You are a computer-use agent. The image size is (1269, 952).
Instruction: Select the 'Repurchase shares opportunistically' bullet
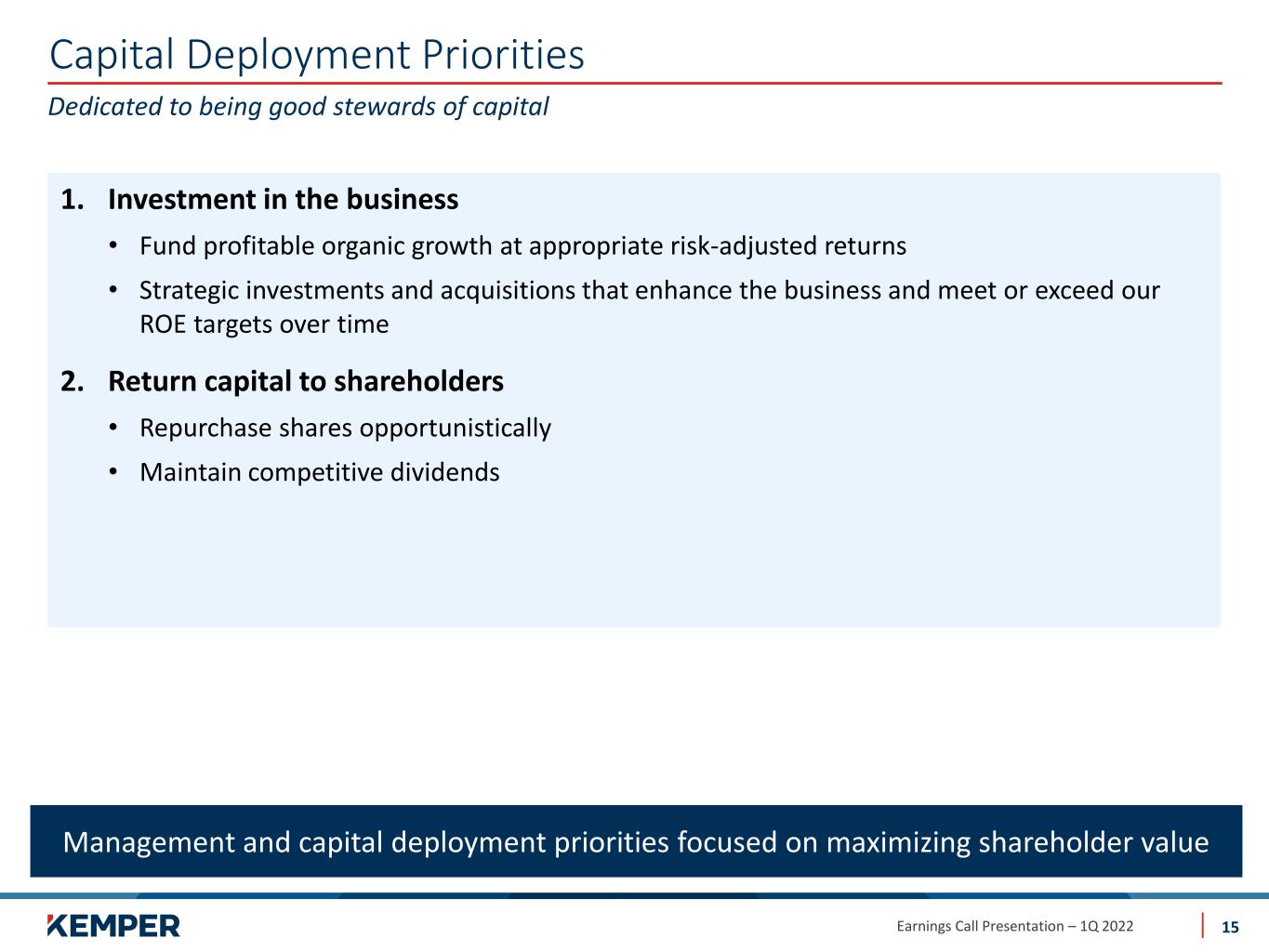(x=345, y=428)
